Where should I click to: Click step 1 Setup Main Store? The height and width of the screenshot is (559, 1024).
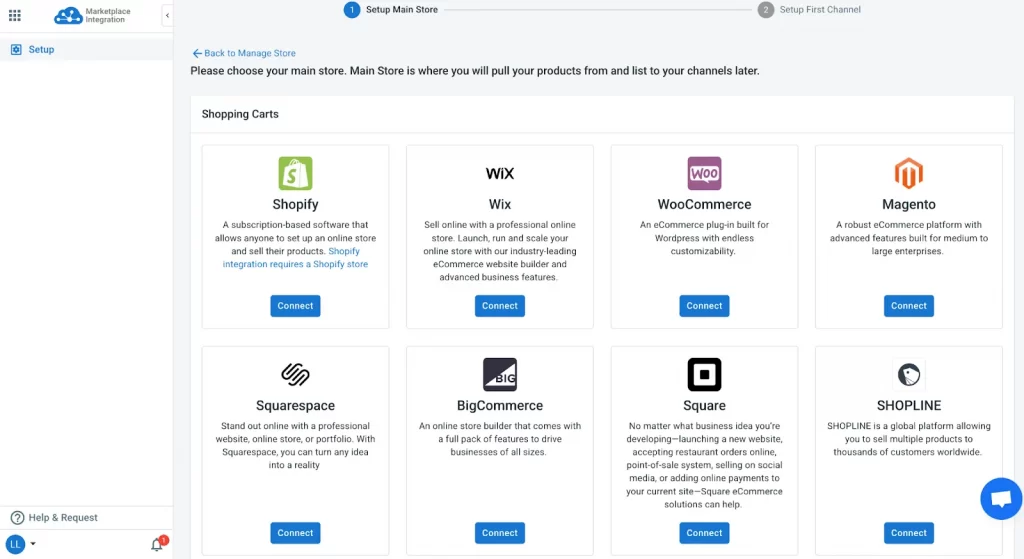tap(391, 10)
